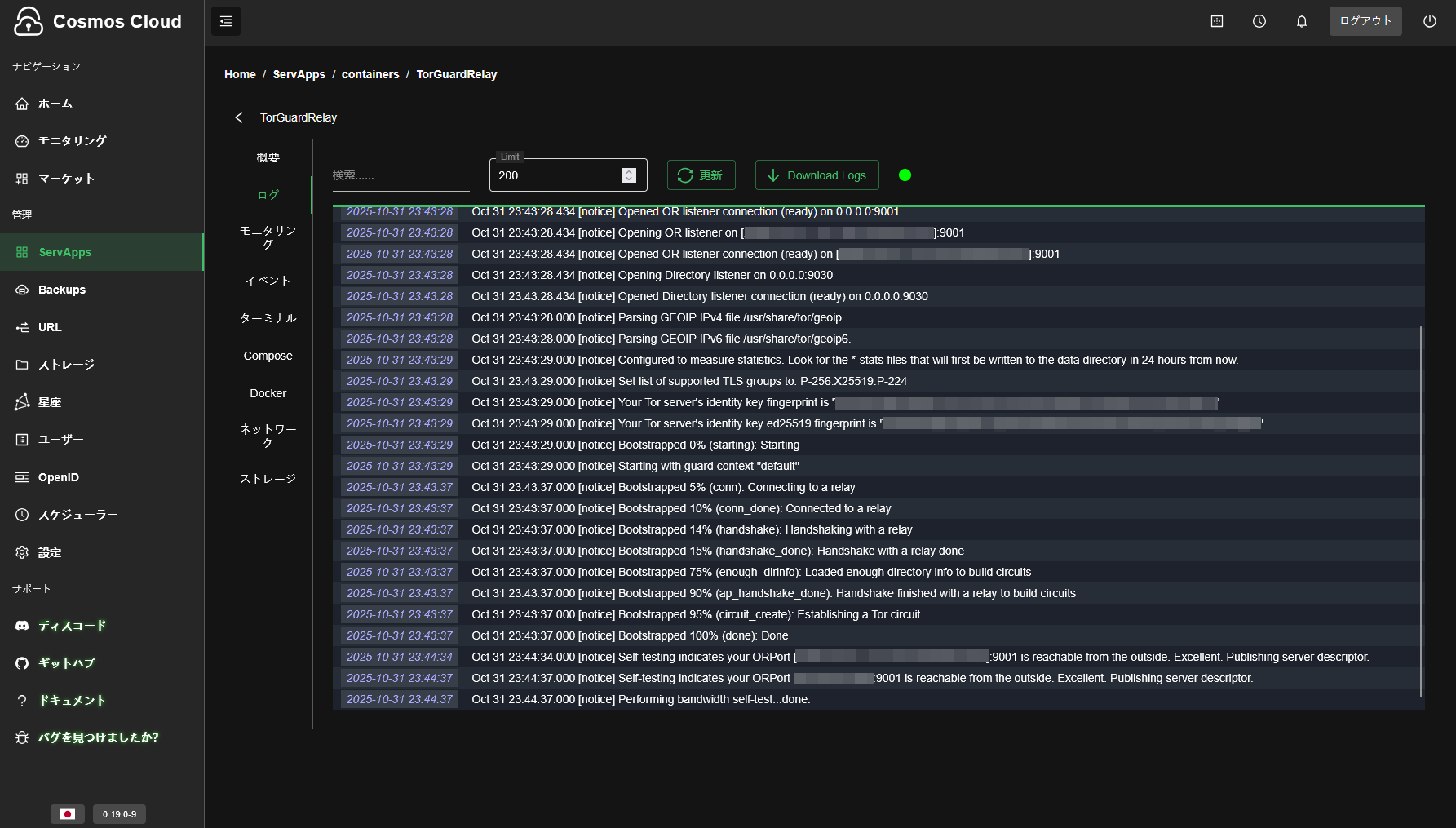Collapse the sidebar with the menu icon
The width and height of the screenshot is (1456, 828).
226,21
